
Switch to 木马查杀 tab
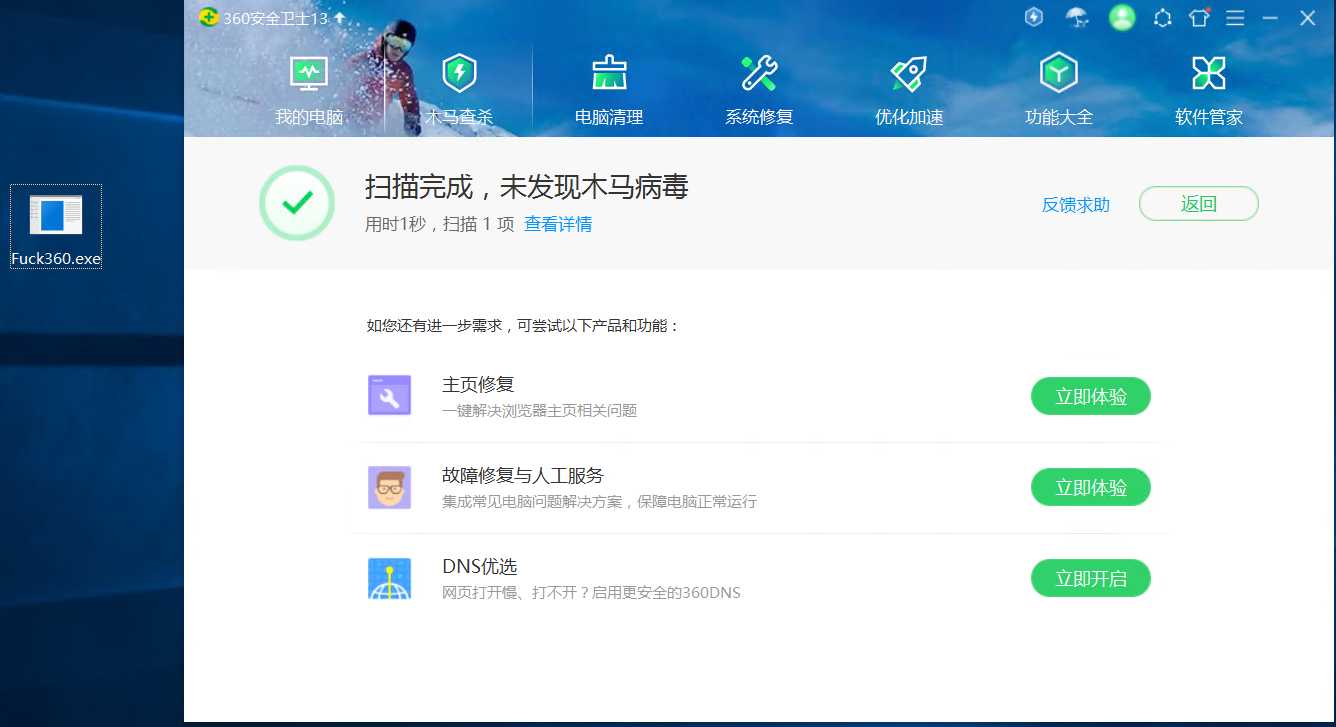459,91
